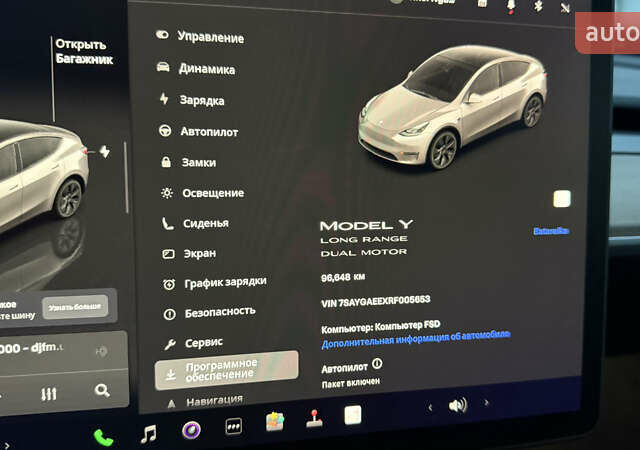Click the blue link beside Model Y name
Image resolution: width=640 pixels, height=450 pixels.
pyautogui.click(x=551, y=231)
